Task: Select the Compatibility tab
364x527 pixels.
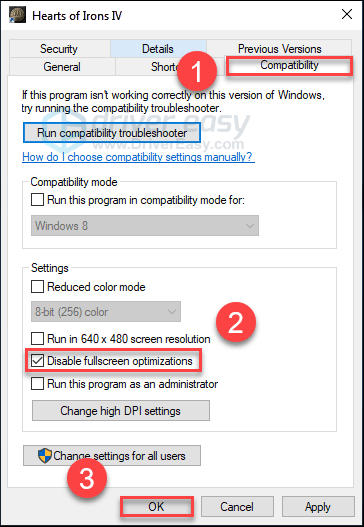Action: (289, 66)
